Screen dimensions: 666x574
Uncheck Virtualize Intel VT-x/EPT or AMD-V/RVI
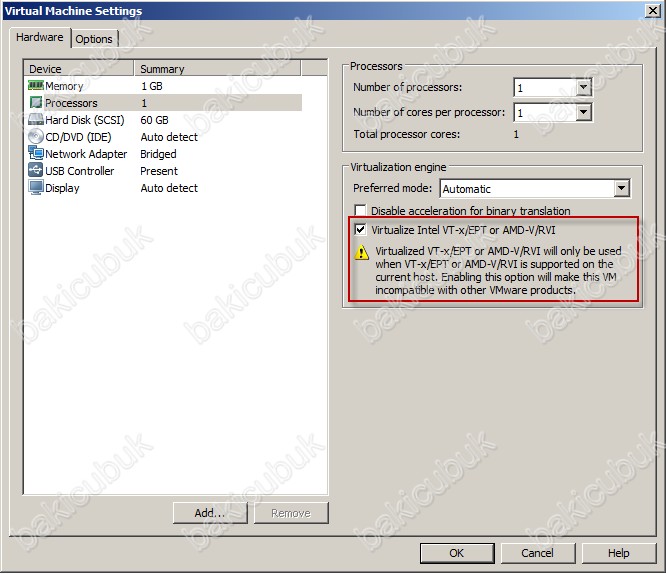(x=360, y=230)
